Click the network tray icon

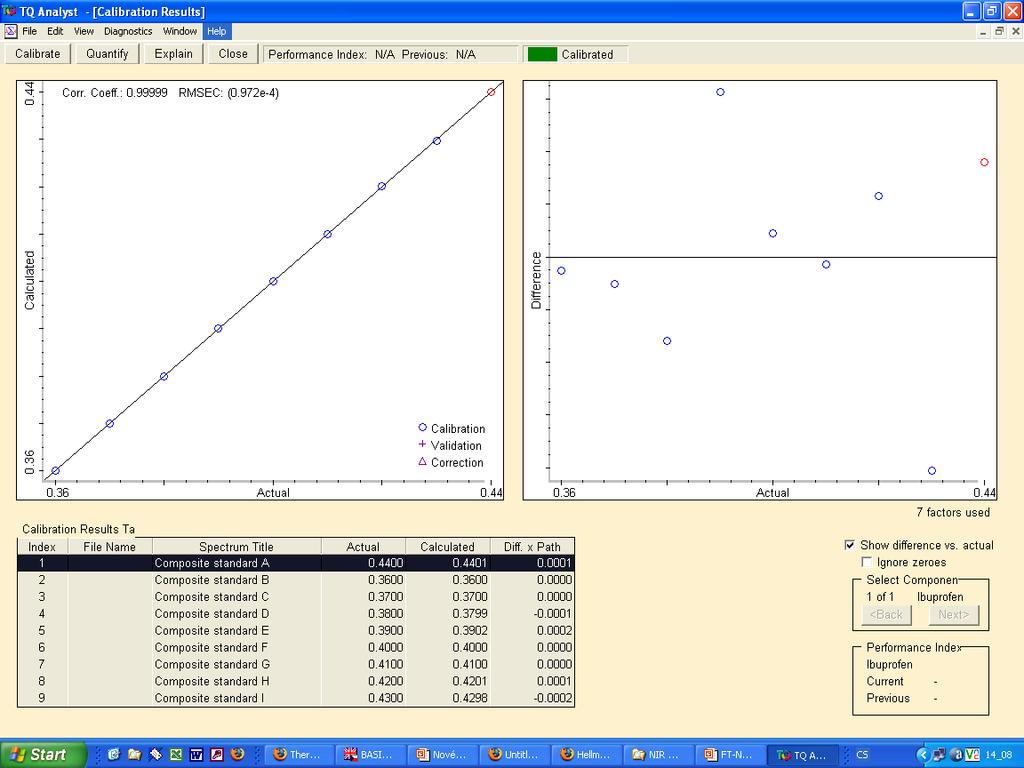938,754
